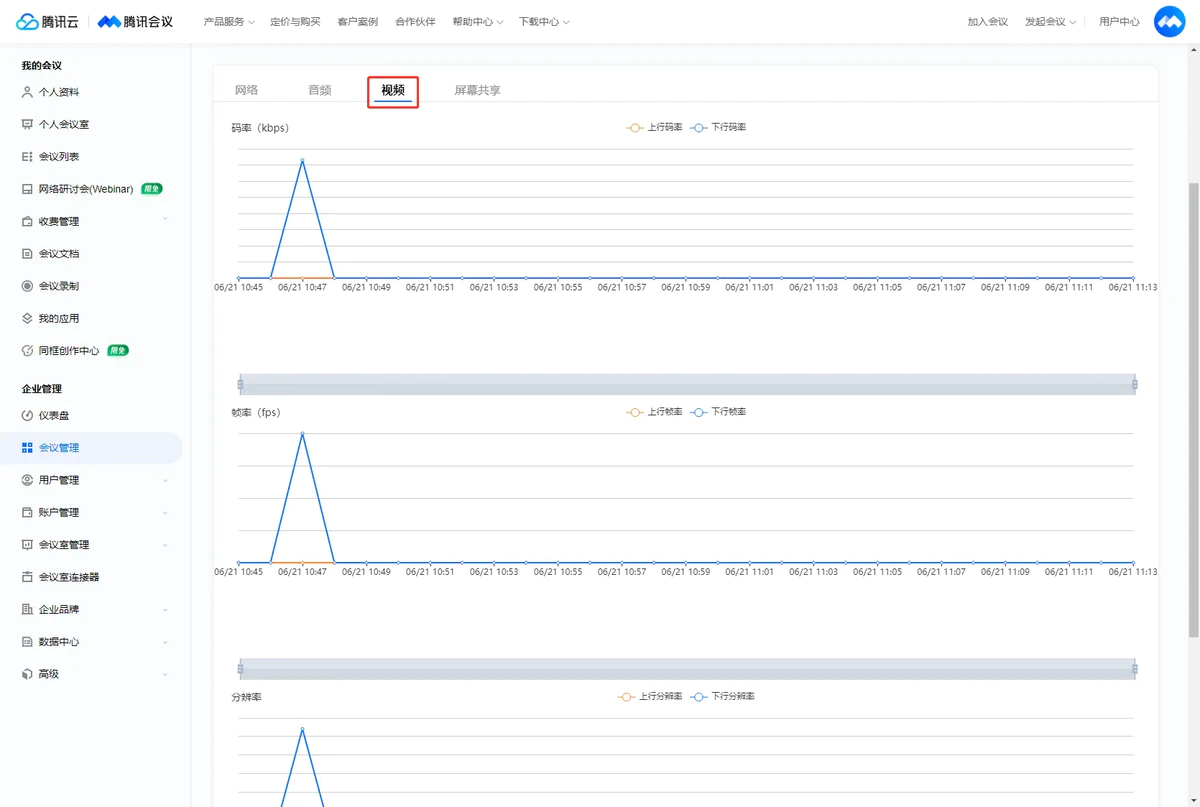Image resolution: width=1200 pixels, height=807 pixels.
Task: Toggle the 下行帧率 legend series
Action: 718,412
